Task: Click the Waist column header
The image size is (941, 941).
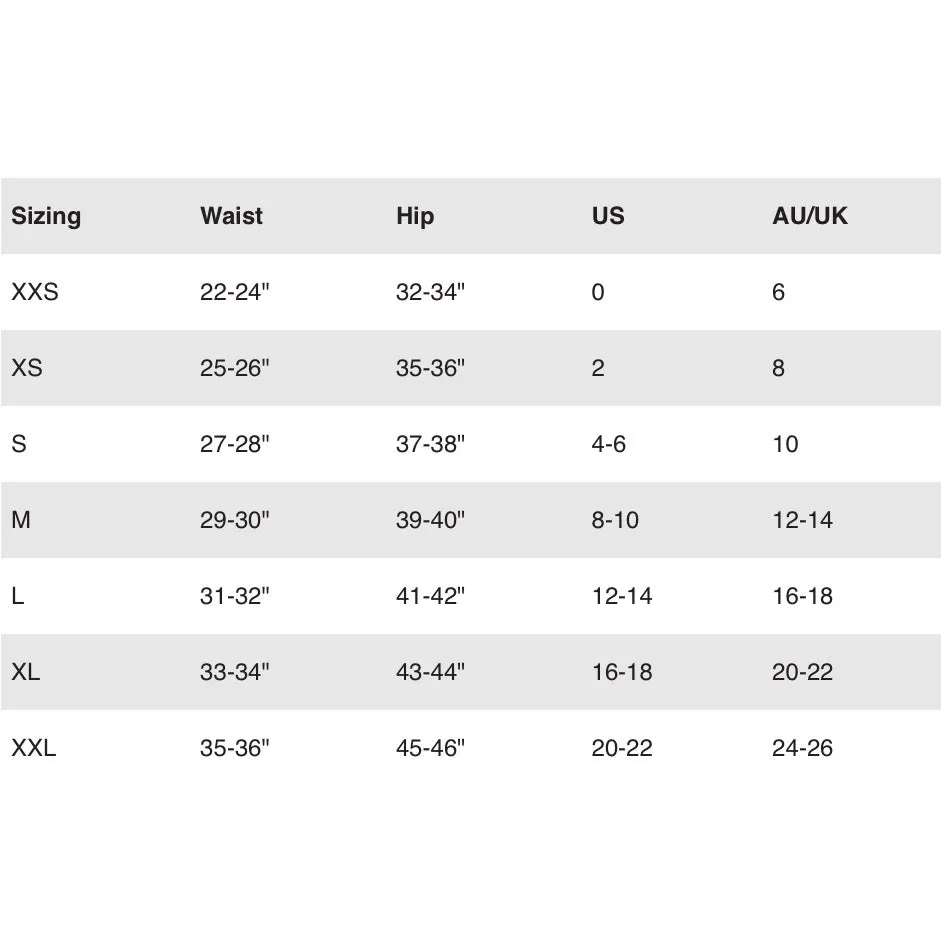Action: [x=232, y=216]
